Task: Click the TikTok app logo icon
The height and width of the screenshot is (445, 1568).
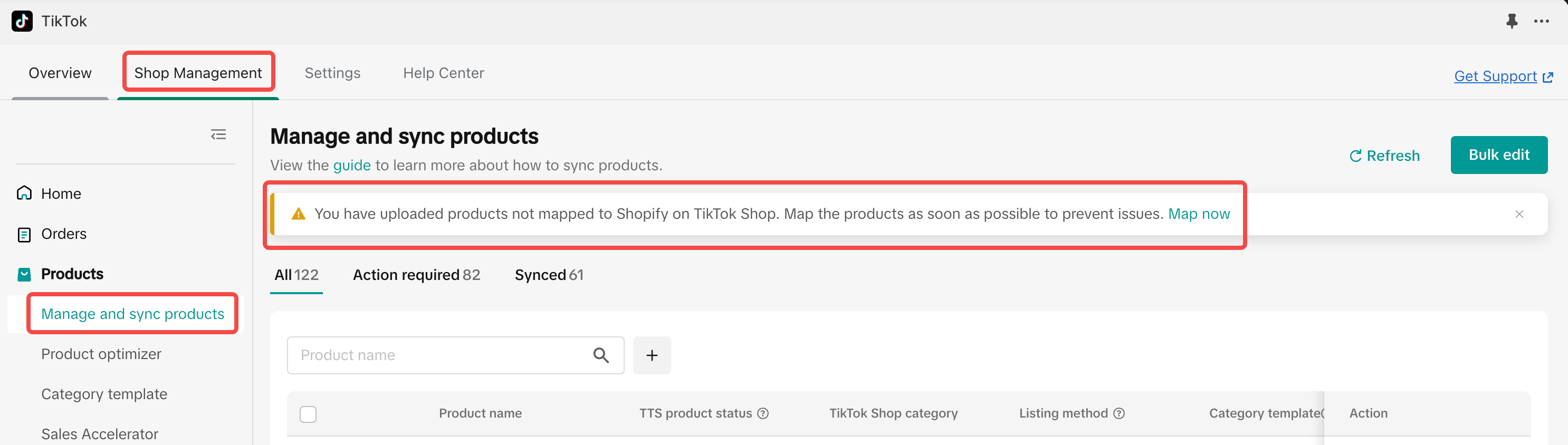Action: (x=22, y=21)
